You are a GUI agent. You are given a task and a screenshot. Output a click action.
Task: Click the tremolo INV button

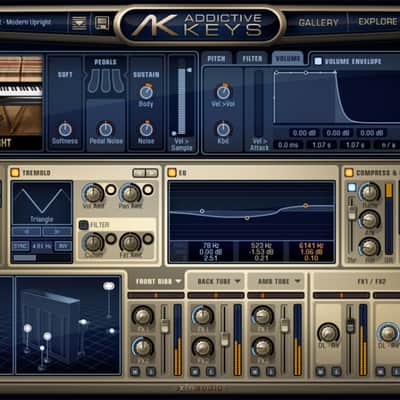point(63,246)
